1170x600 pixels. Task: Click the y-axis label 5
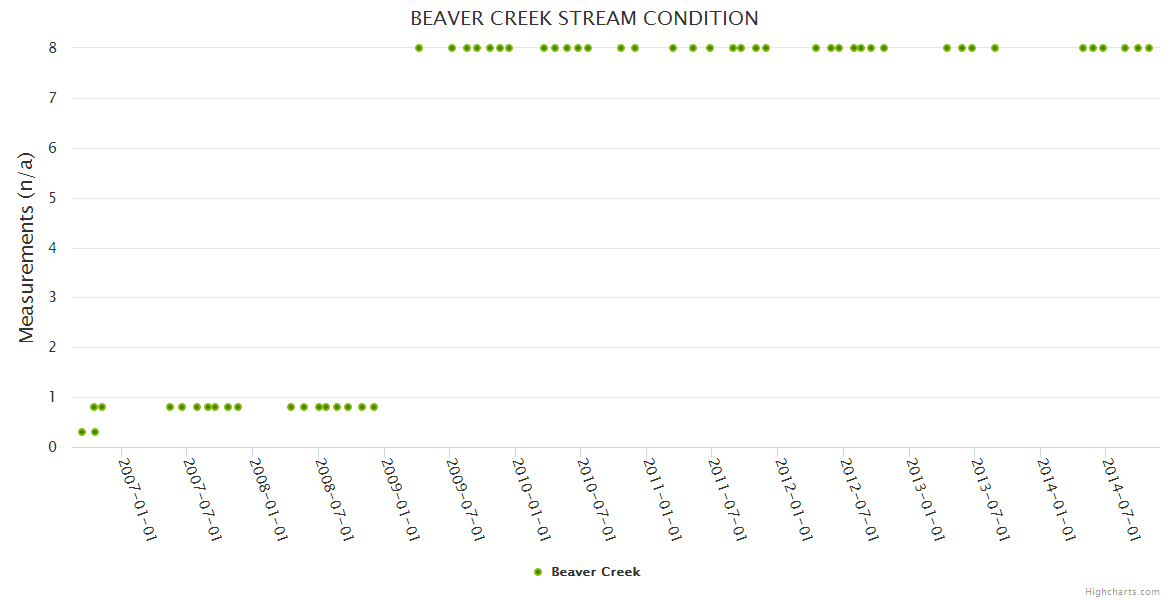point(52,198)
